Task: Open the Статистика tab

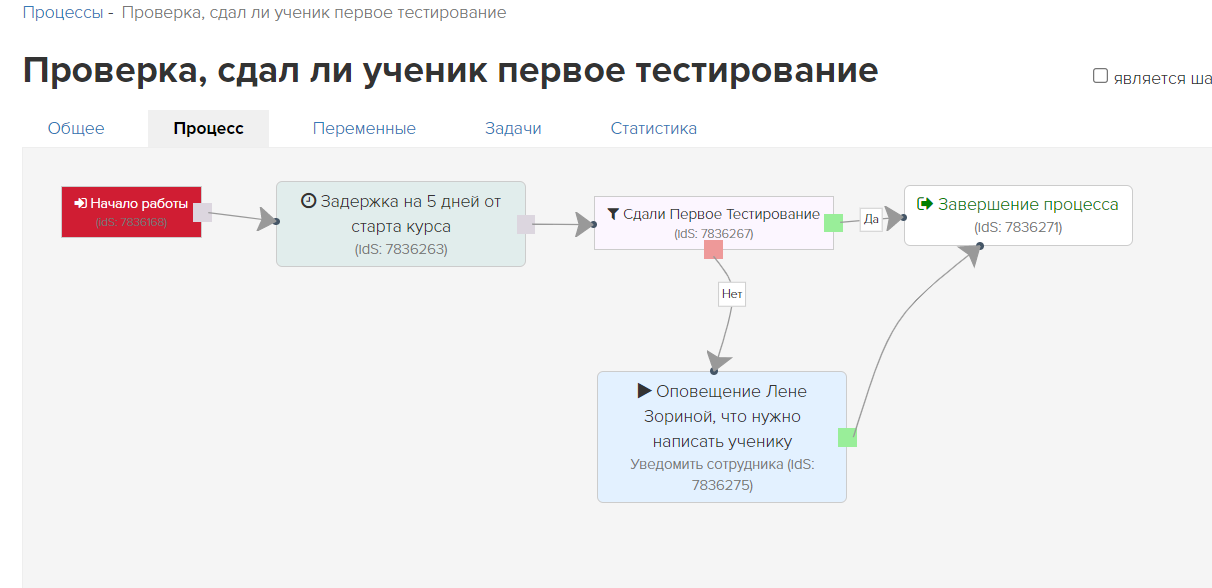Action: pos(654,128)
